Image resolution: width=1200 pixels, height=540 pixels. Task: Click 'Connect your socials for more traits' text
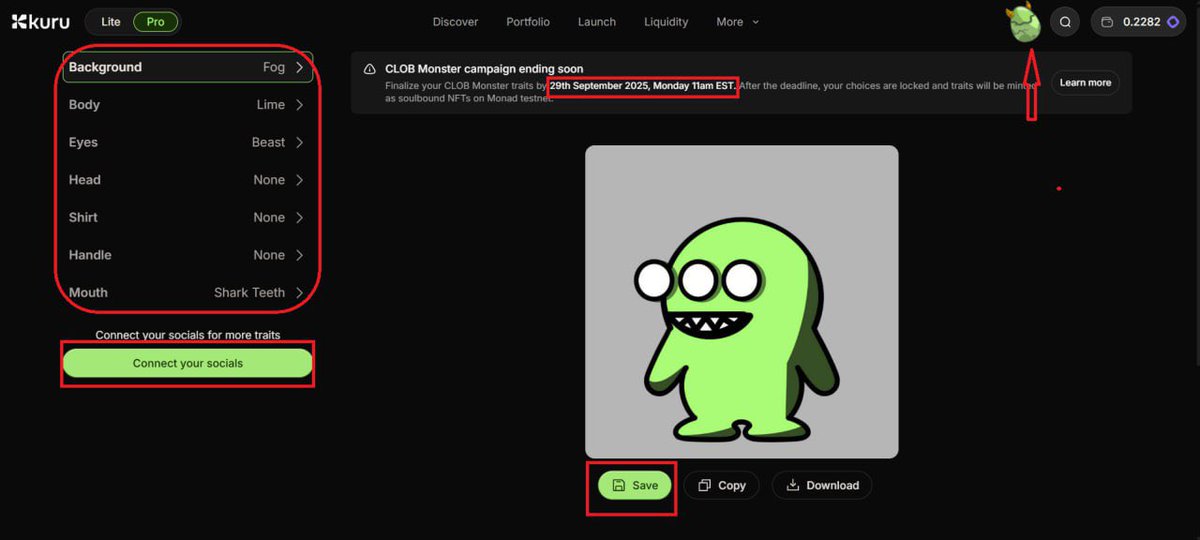click(x=188, y=335)
